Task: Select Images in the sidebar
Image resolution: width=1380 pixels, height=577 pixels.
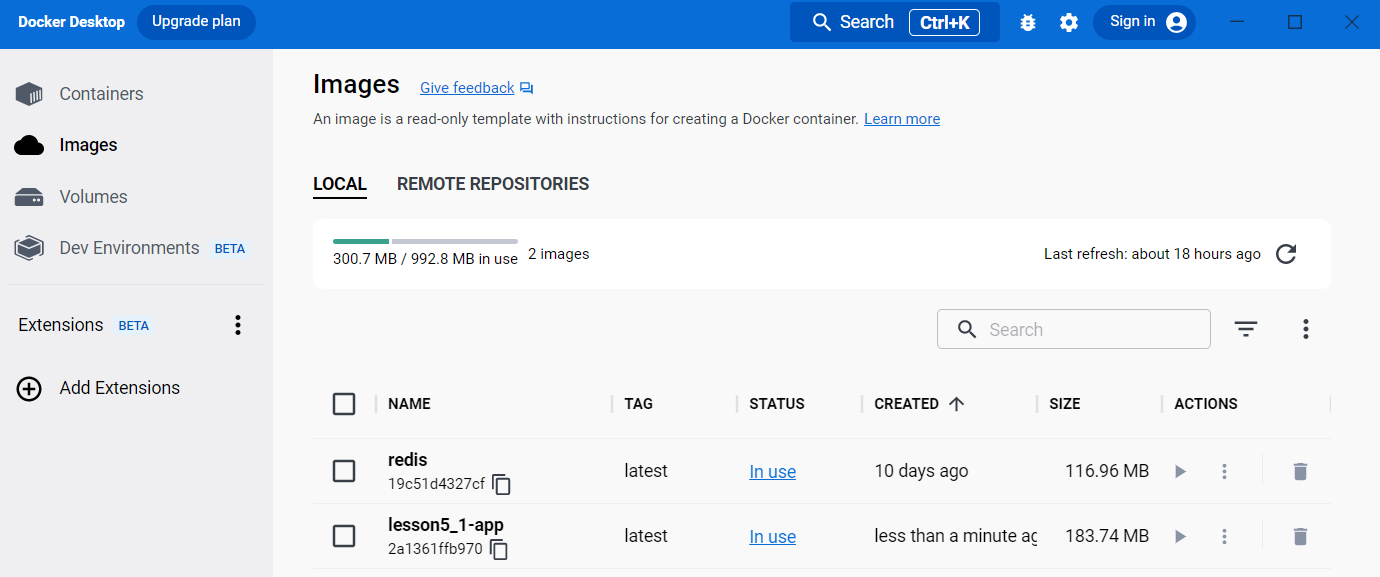Action: coord(88,145)
